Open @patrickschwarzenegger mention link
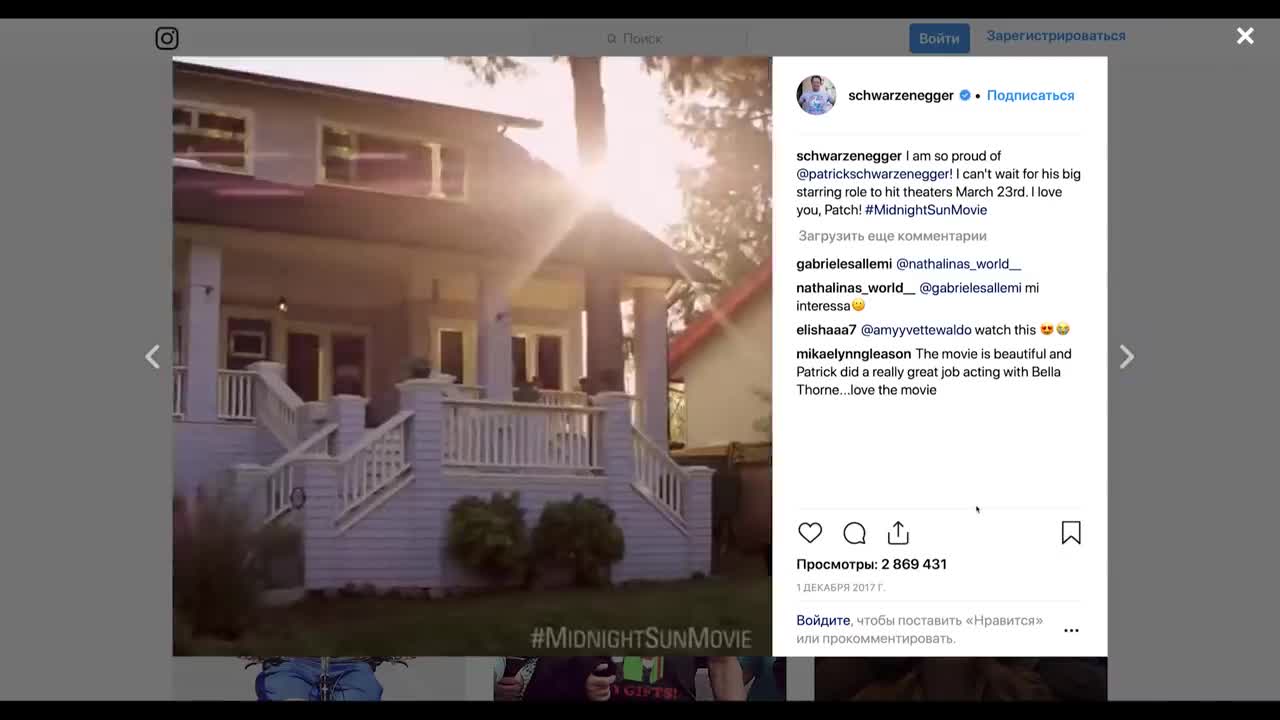Screen dimensions: 1280x720 click(x=873, y=174)
